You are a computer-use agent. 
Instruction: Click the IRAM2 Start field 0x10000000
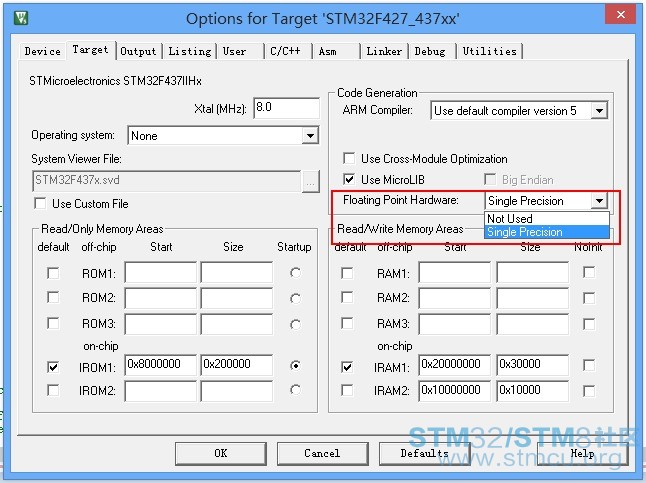(x=455, y=391)
